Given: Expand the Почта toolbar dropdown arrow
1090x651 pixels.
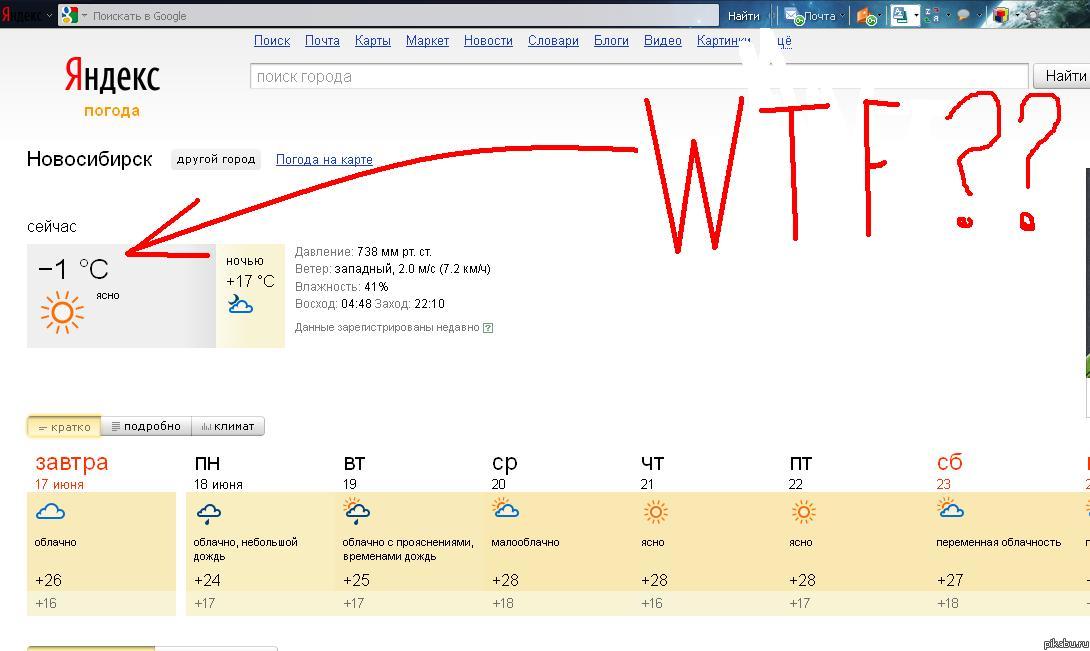Looking at the screenshot, I should (x=843, y=16).
